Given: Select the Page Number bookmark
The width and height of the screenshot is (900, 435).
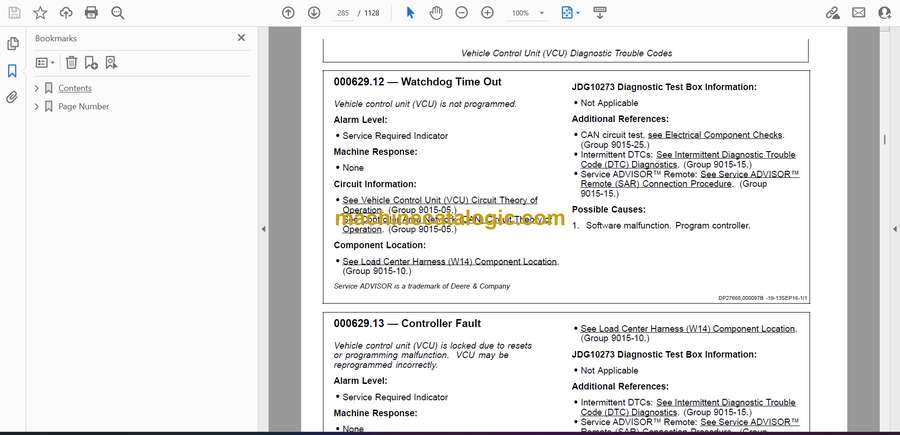Looking at the screenshot, I should tap(83, 107).
